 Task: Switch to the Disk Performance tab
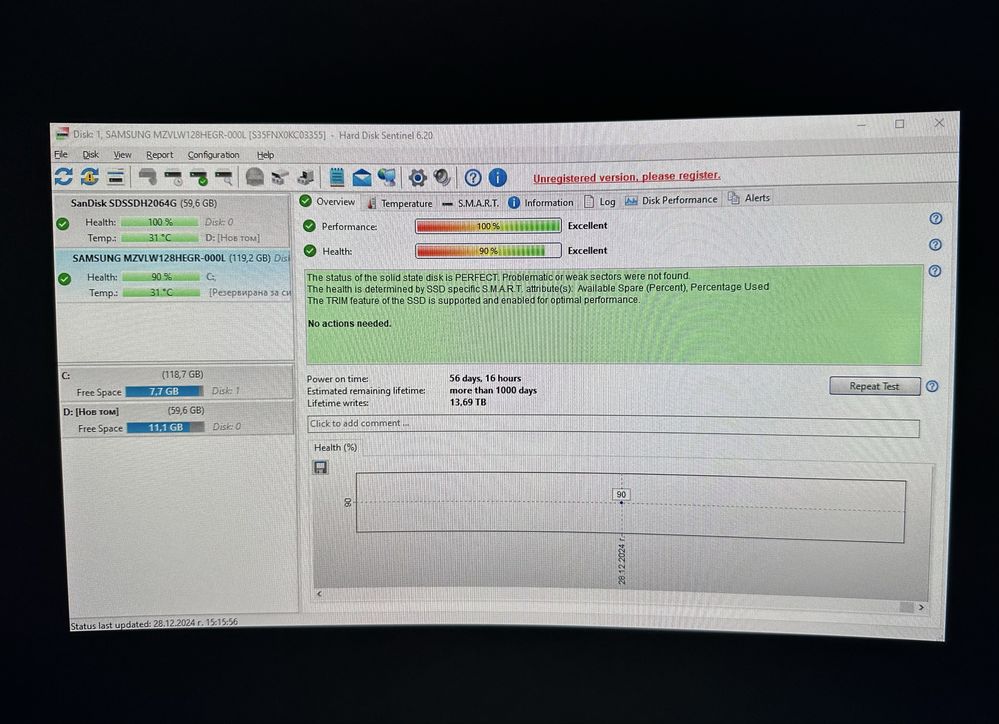click(x=671, y=200)
